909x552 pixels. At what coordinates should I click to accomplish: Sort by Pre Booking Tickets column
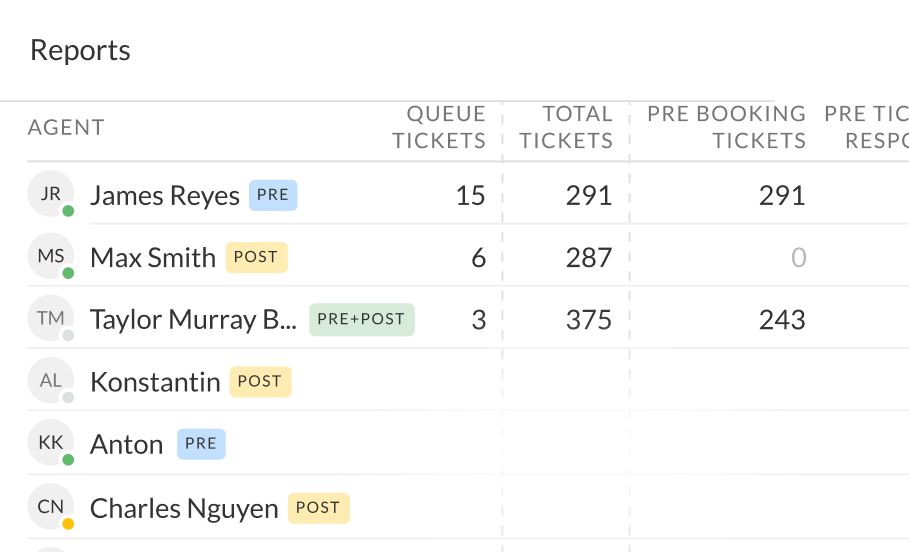click(x=726, y=127)
